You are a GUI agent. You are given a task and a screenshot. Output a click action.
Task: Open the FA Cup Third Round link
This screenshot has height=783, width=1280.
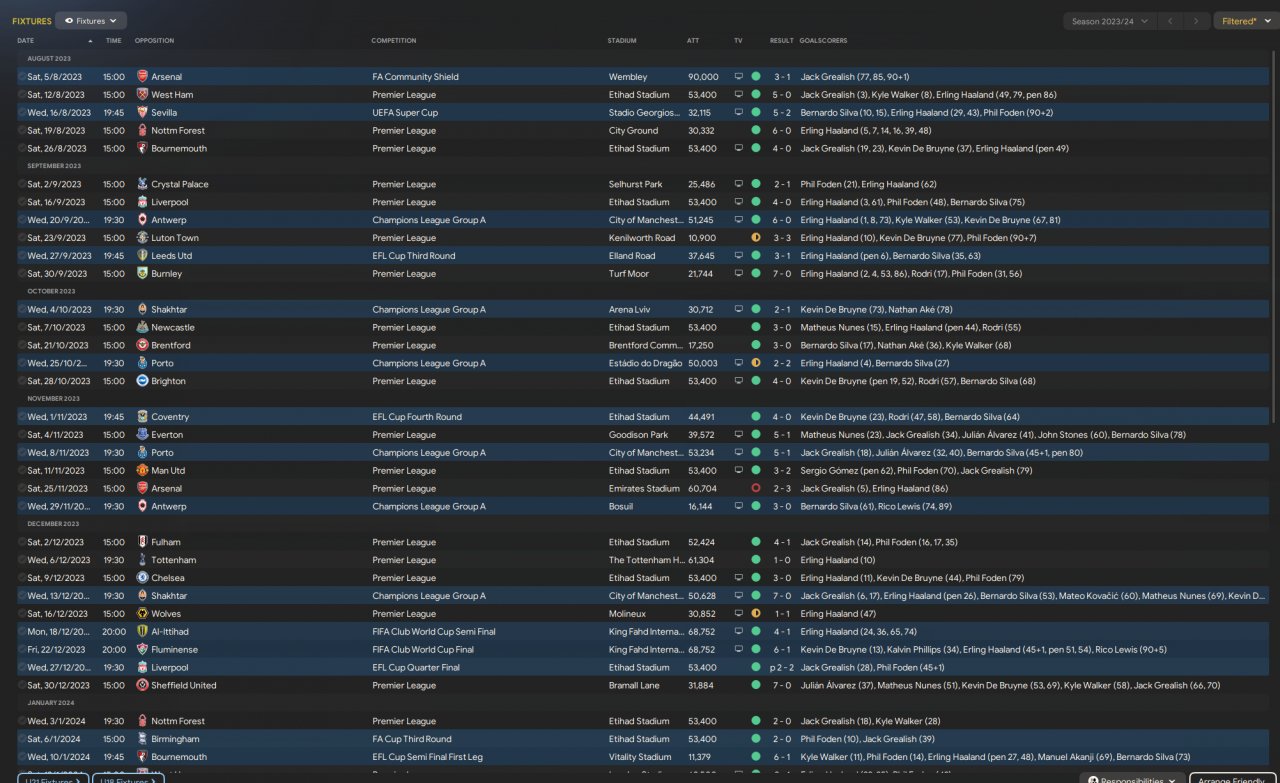411,739
